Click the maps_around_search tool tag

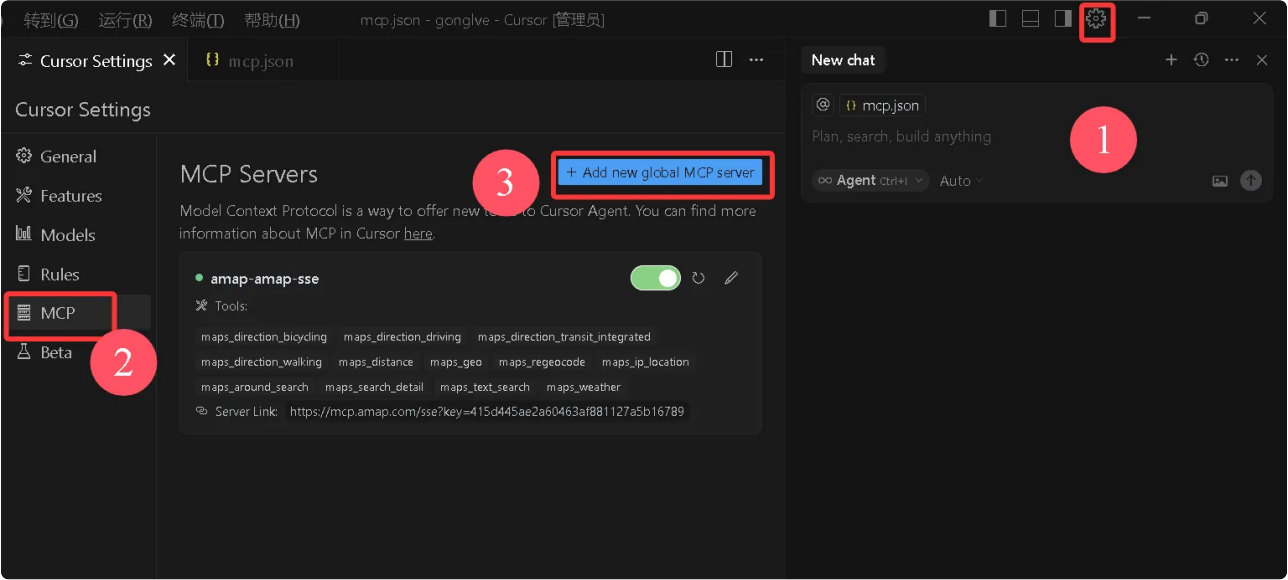[x=255, y=387]
